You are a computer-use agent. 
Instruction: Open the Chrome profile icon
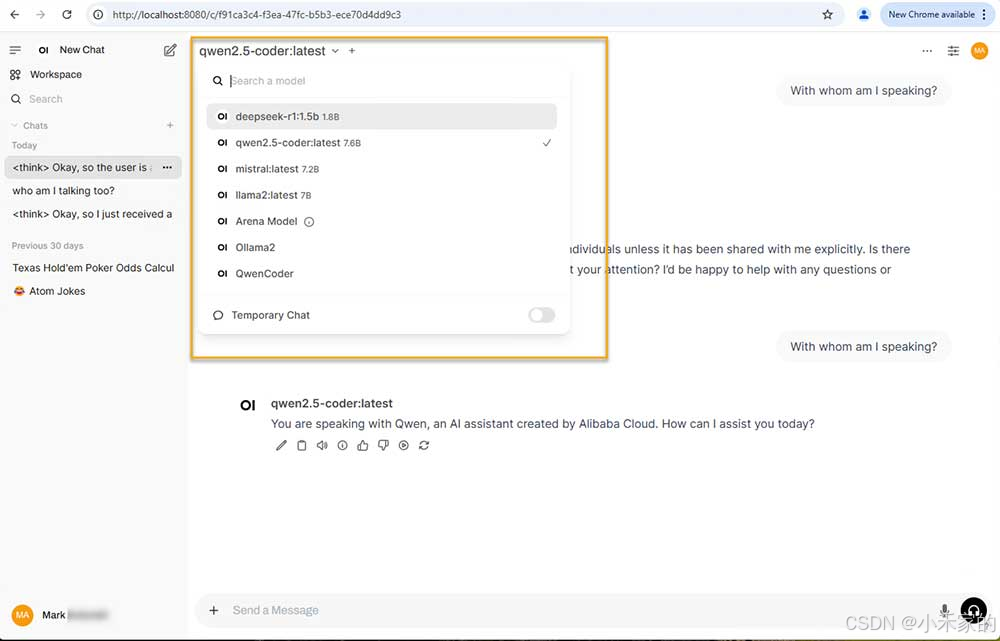(864, 14)
